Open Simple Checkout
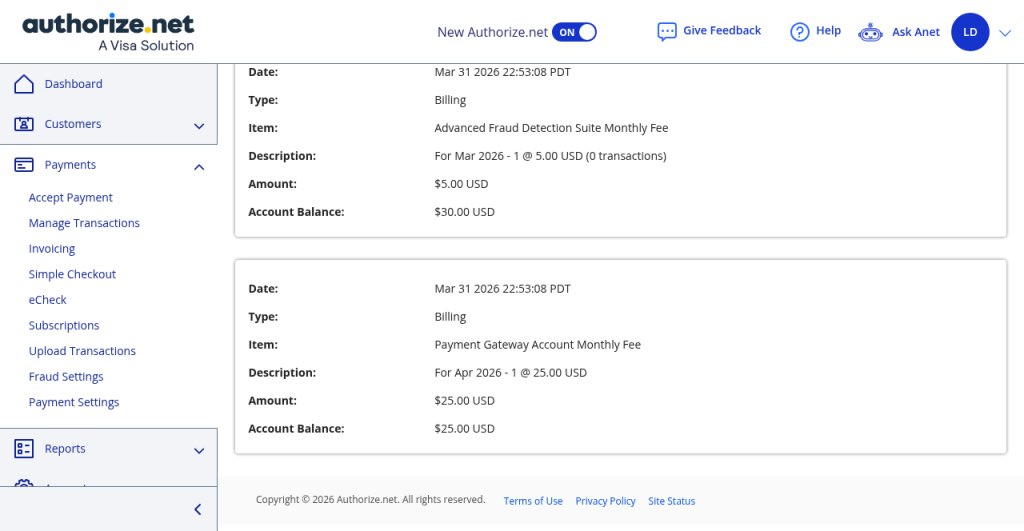Viewport: 1024px width, 531px height. coord(72,274)
